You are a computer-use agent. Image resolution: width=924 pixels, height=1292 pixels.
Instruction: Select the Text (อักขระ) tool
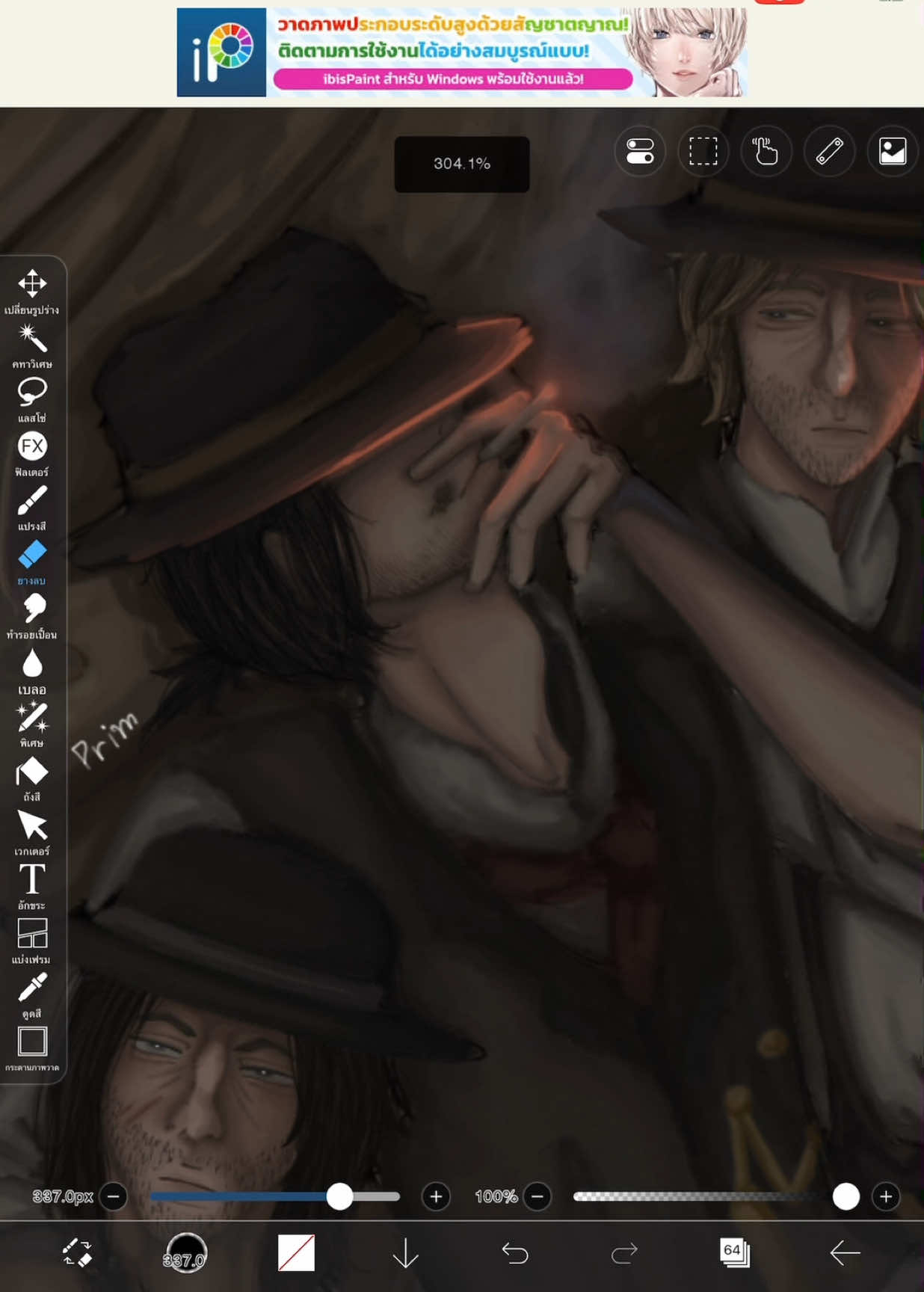pyautogui.click(x=32, y=886)
